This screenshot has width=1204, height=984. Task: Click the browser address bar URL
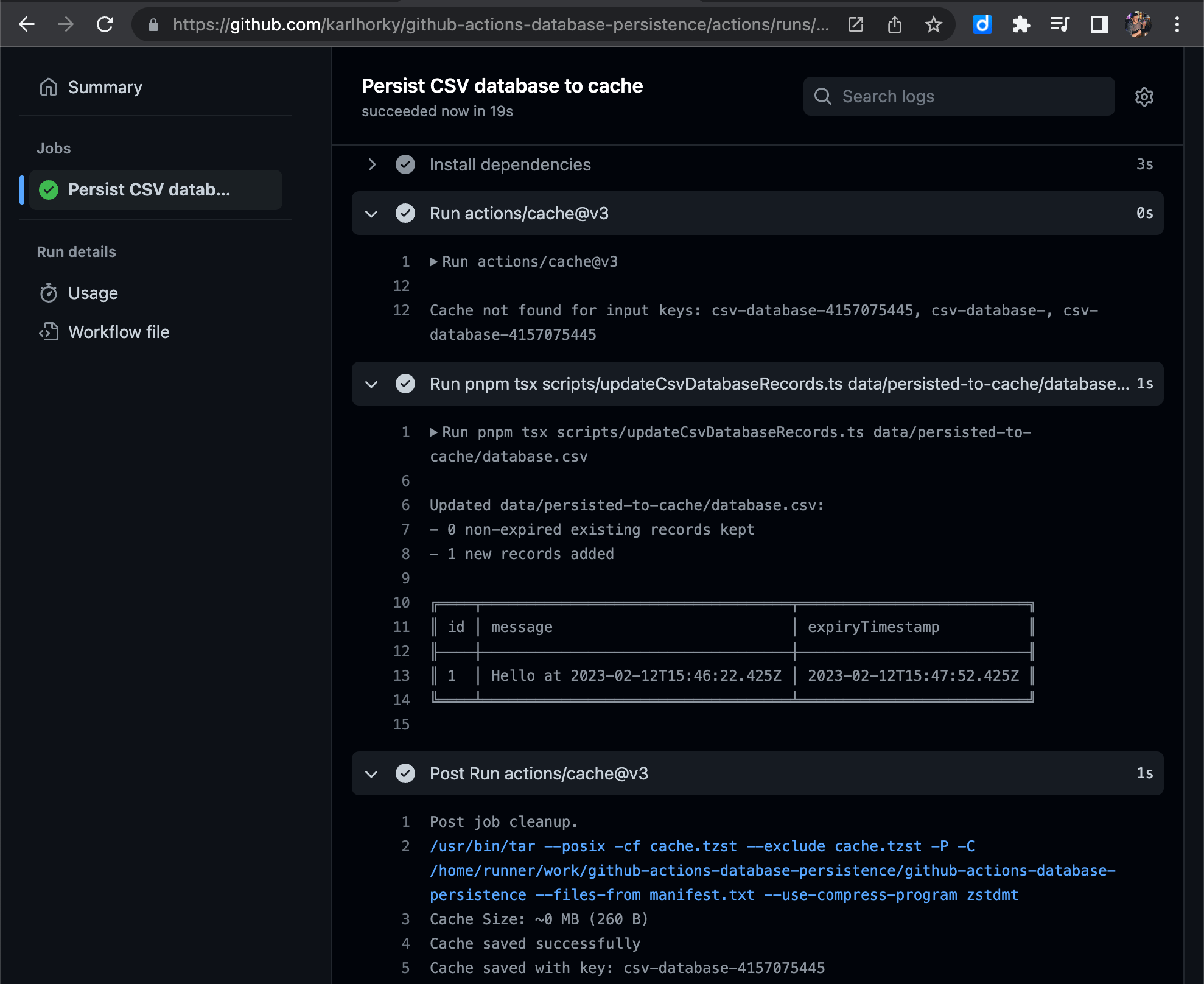pyautogui.click(x=499, y=24)
